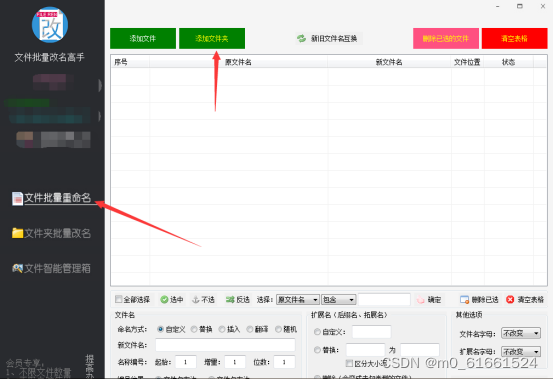This screenshot has height=379, width=553.
Task: Select the 翻译 naming mode radio
Action: click(250, 329)
